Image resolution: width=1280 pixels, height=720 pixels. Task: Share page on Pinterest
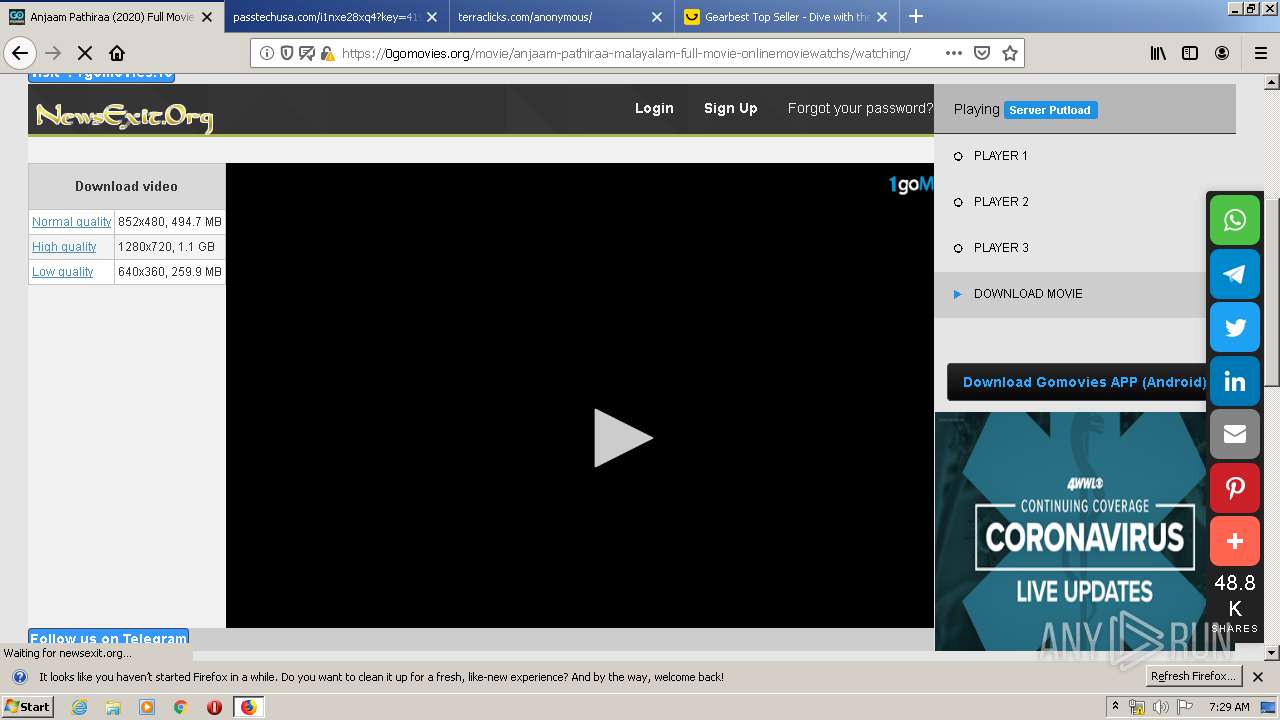(1235, 488)
